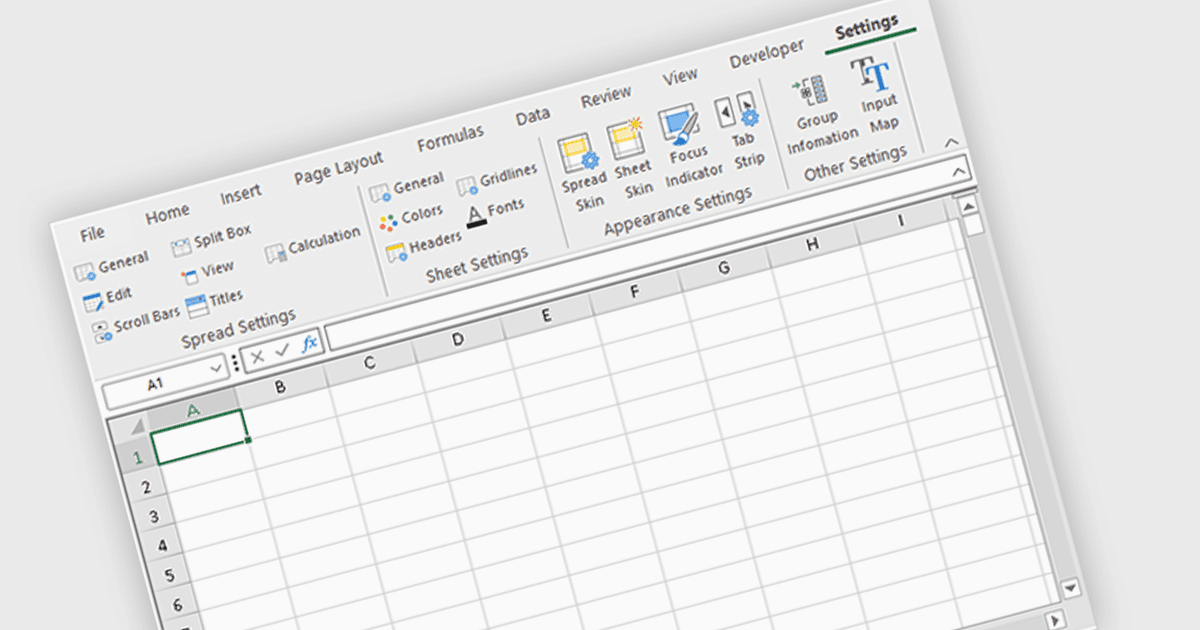Select column B header
This screenshot has height=630, width=1200.
click(281, 386)
